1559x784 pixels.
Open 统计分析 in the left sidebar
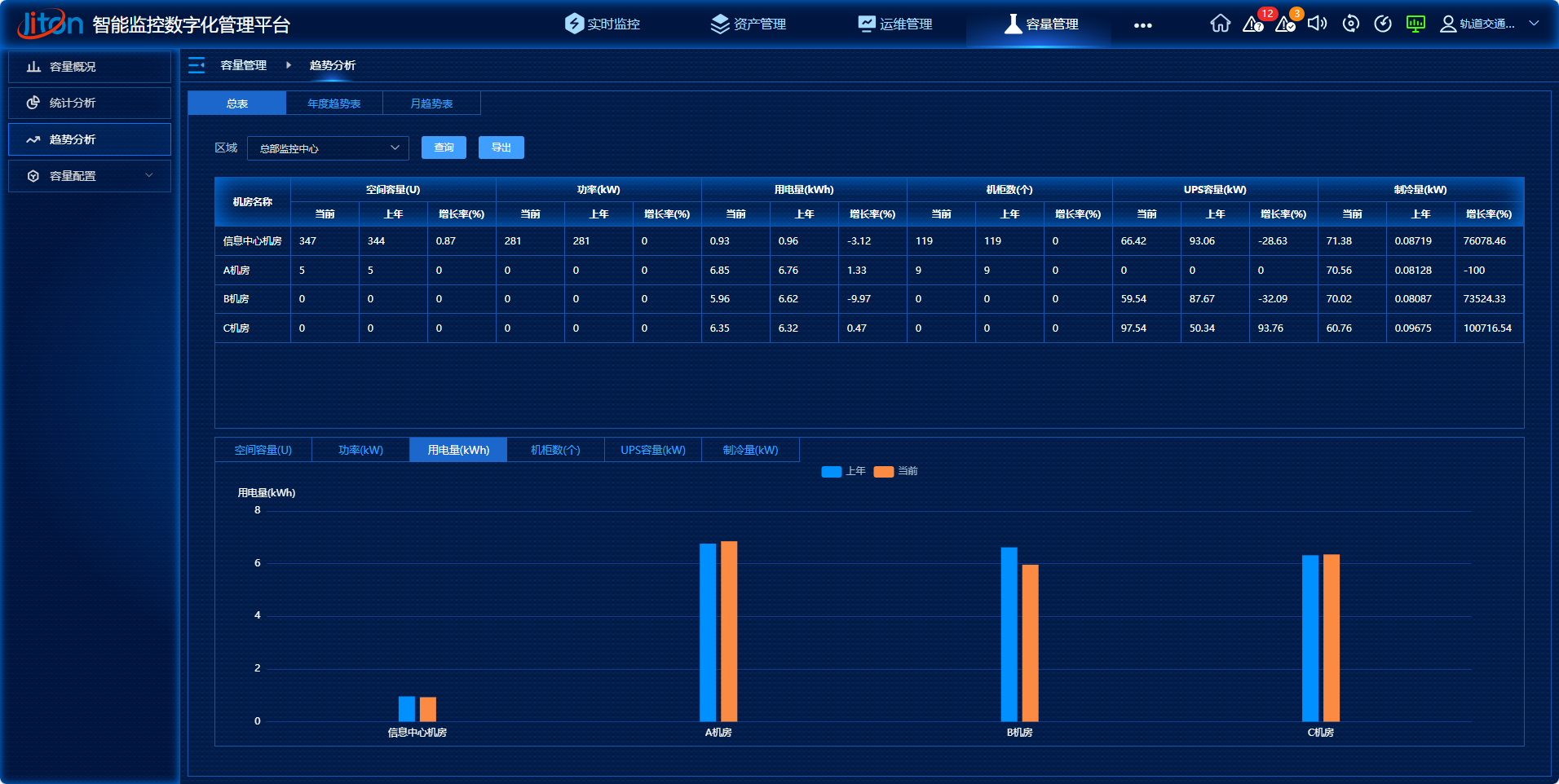(90, 103)
